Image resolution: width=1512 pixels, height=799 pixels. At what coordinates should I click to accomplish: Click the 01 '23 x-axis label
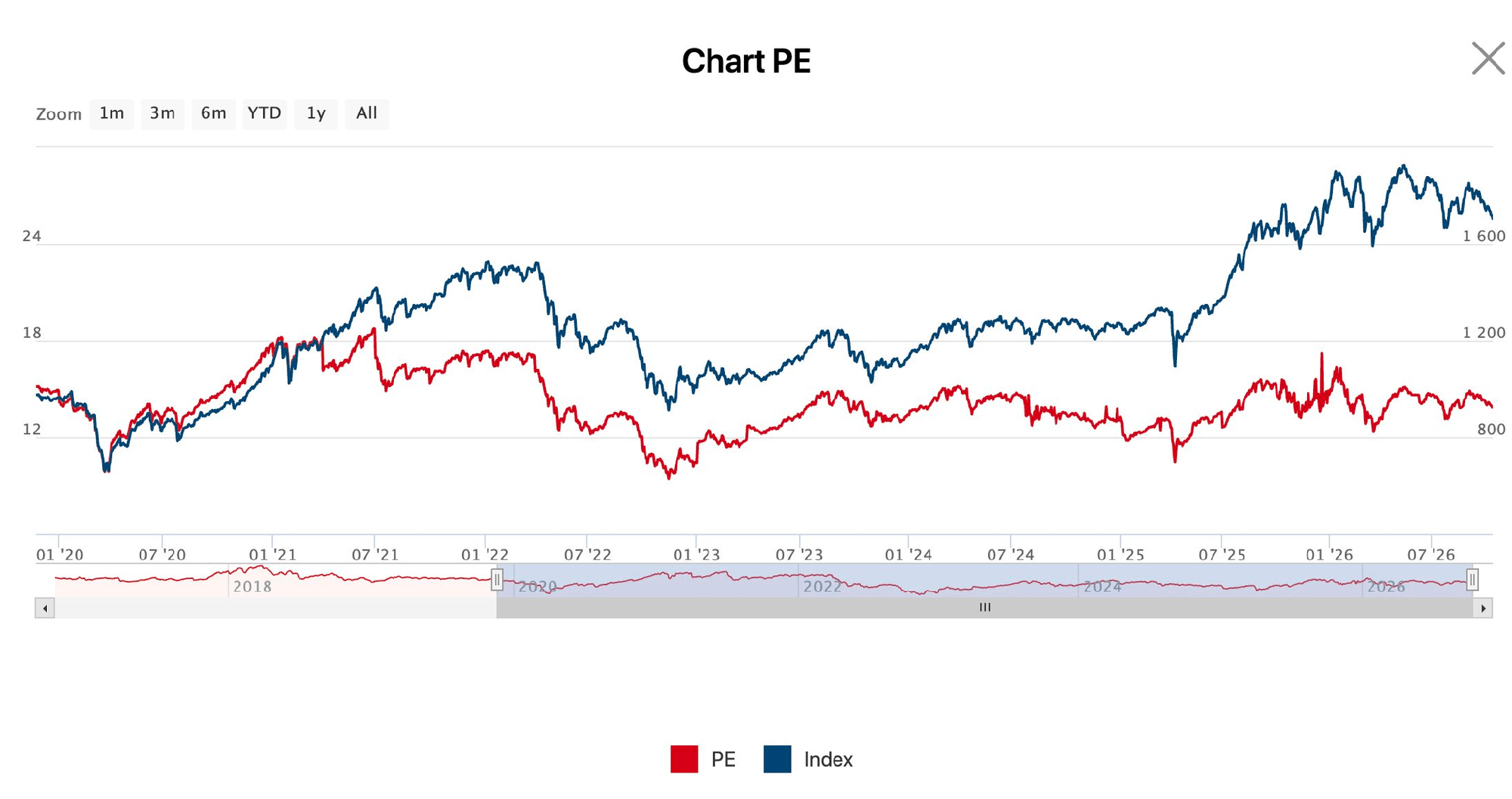click(696, 555)
